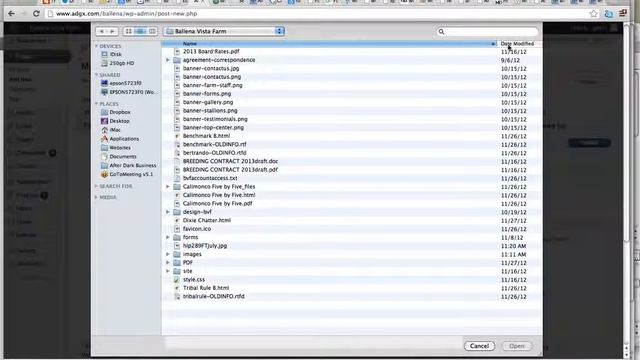Sort files by Name column header
The height and width of the screenshot is (360, 640).
(330, 44)
